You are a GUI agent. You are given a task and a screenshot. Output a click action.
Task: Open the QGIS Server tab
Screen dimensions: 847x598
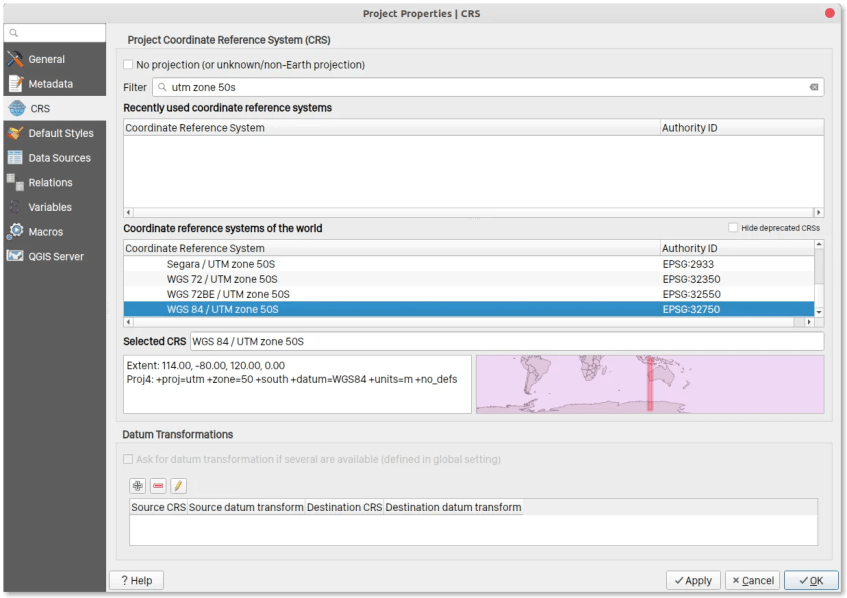tap(55, 256)
